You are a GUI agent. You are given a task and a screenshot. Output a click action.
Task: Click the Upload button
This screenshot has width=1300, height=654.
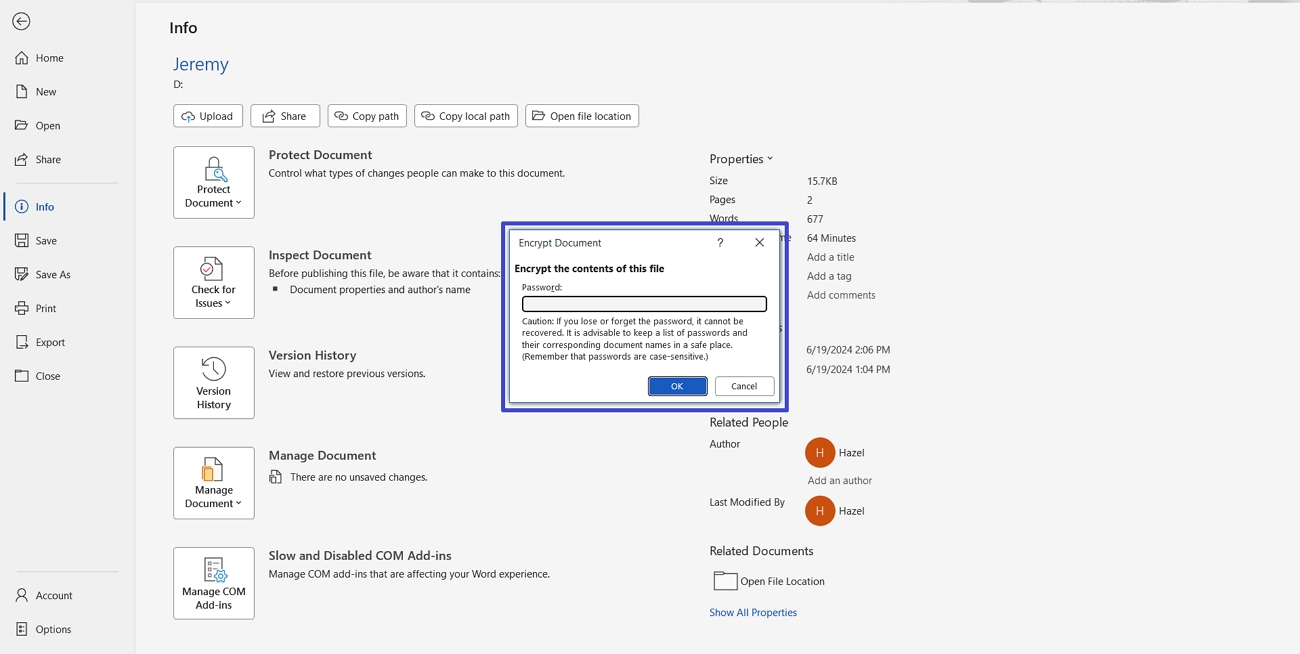point(208,116)
